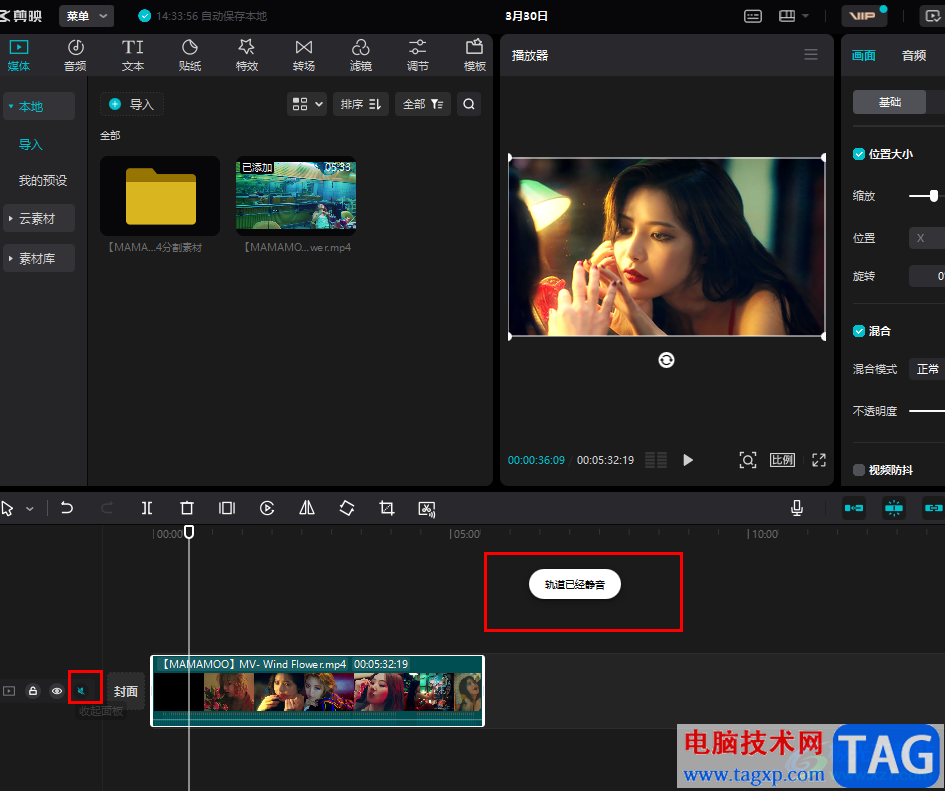The width and height of the screenshot is (945, 791).
Task: Open the selection tool dropdown arrow
Action: (x=30, y=509)
